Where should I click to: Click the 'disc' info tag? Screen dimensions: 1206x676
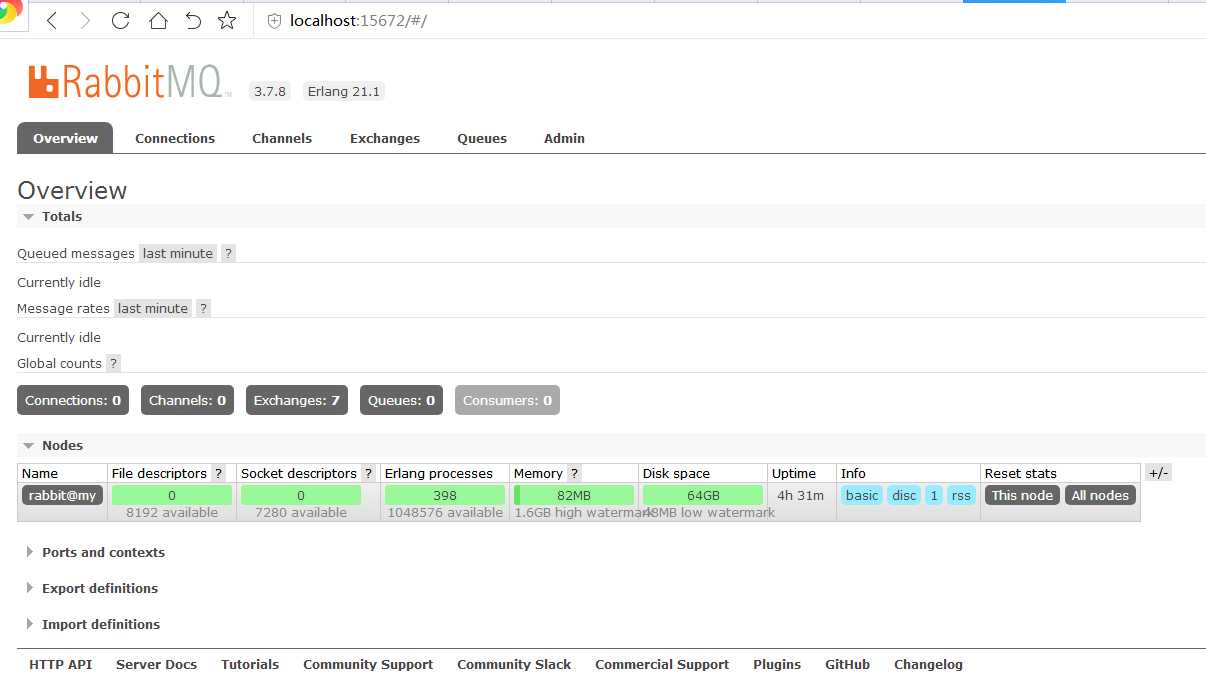904,495
